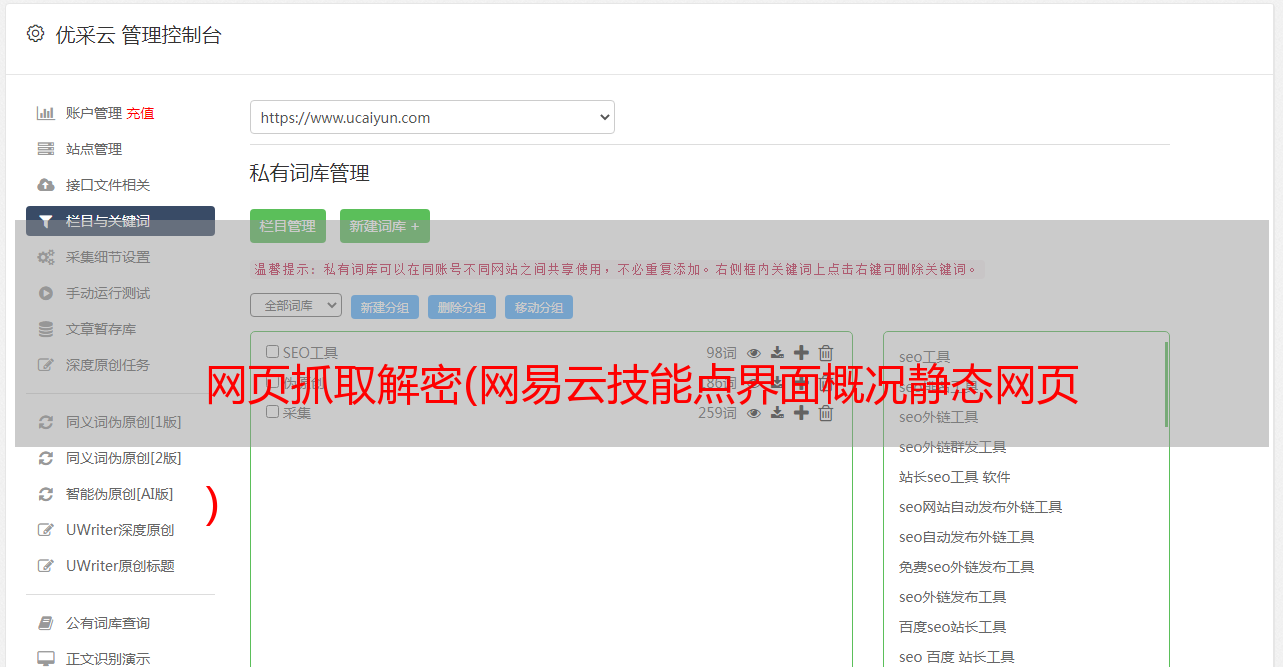Image resolution: width=1283 pixels, height=667 pixels.
Task: Click the edit icon for 深度原创任务
Action: click(45, 365)
